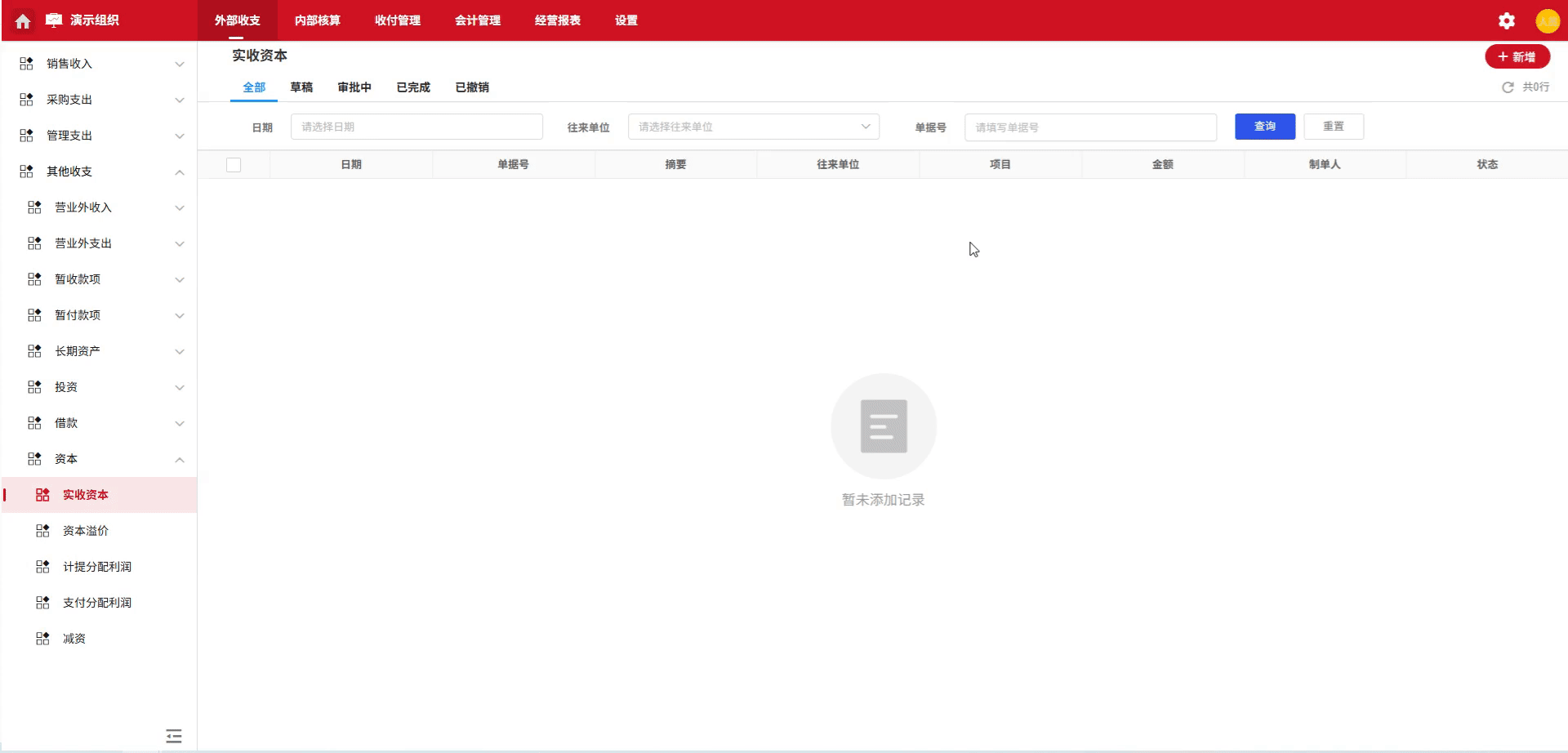Open the 往来单位 dropdown
This screenshot has height=753, width=1568.
pos(751,127)
